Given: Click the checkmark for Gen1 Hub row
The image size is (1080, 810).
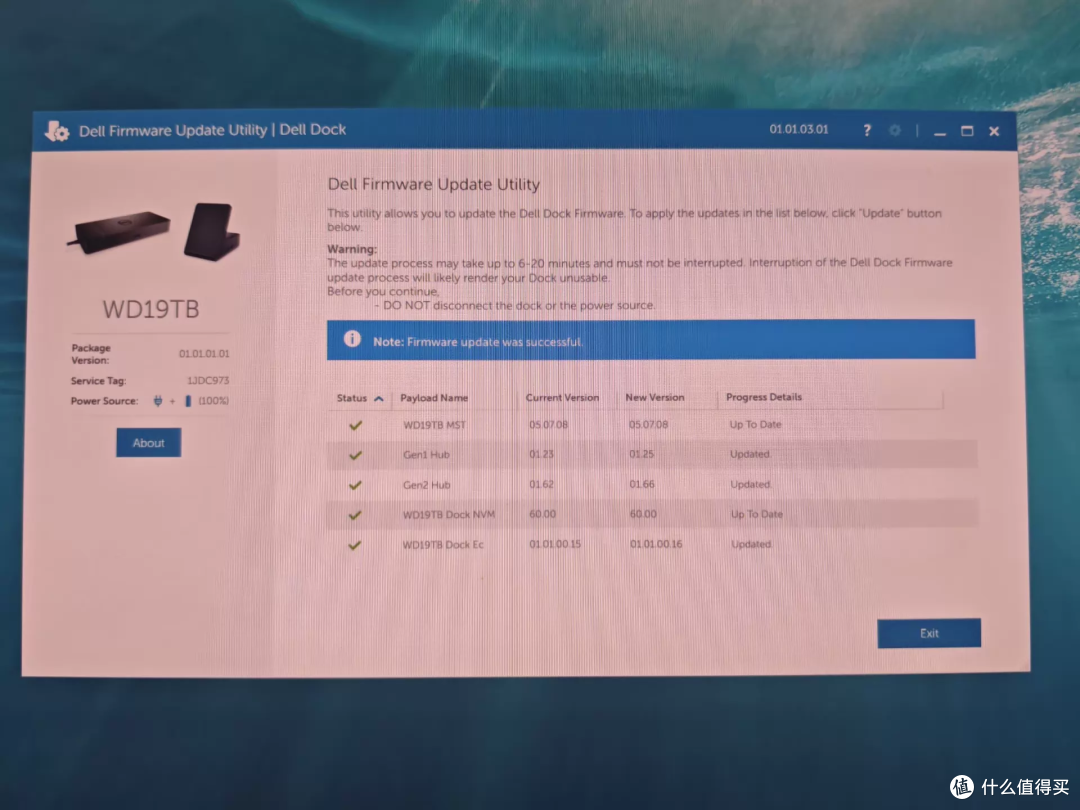Looking at the screenshot, I should pos(355,455).
